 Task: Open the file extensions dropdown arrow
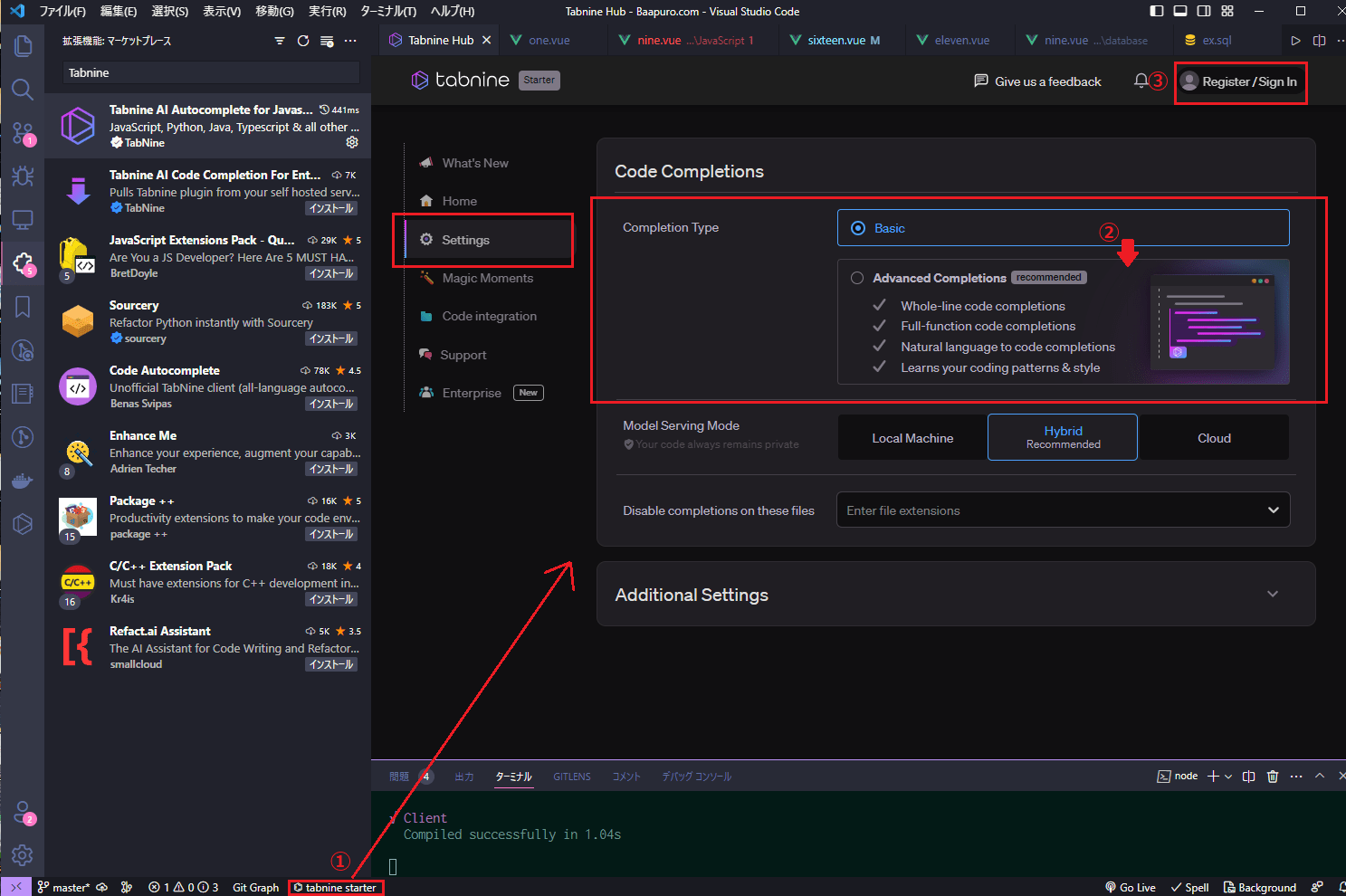point(1273,510)
